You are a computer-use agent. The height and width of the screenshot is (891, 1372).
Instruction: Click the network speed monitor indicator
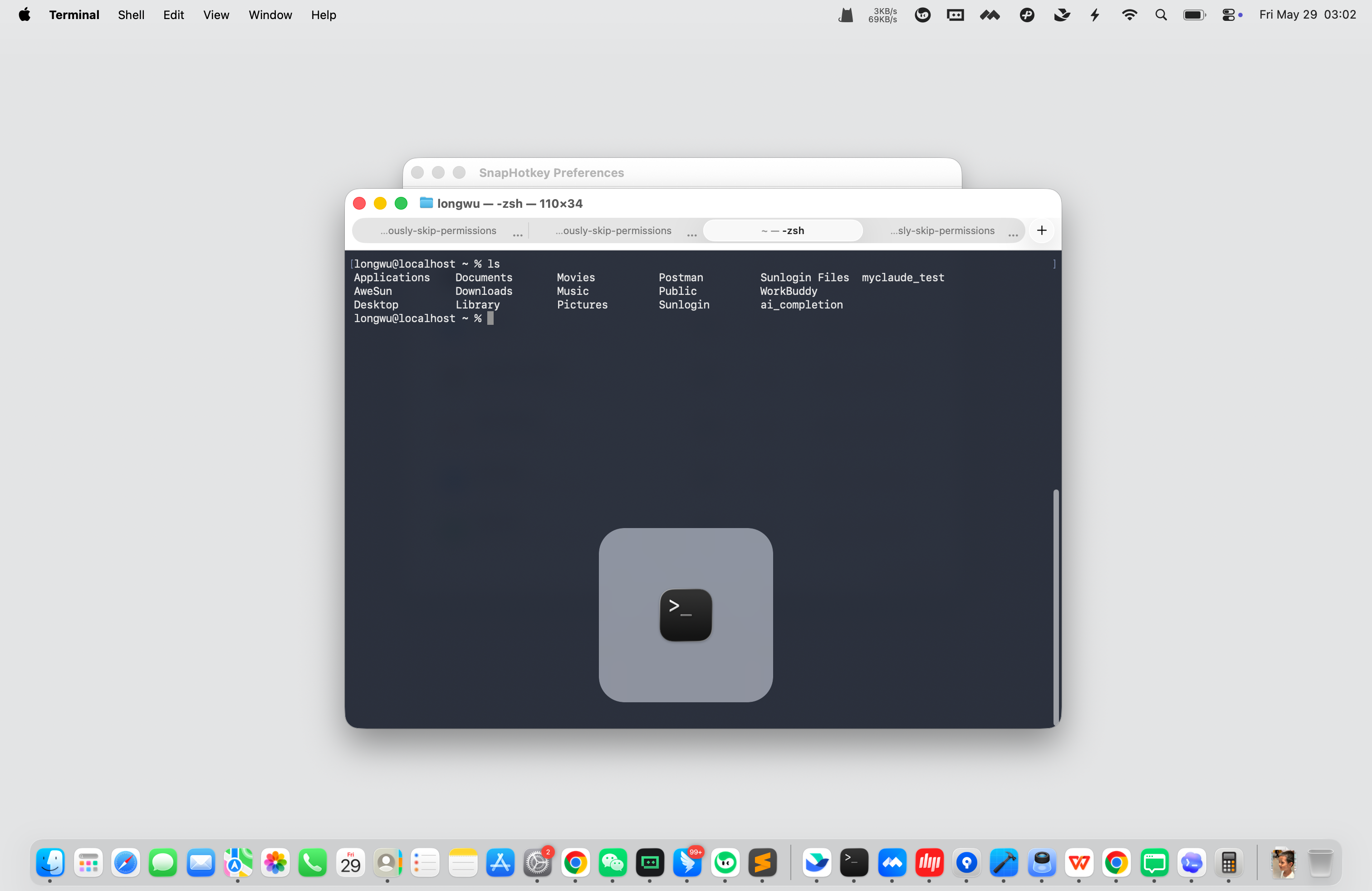882,15
